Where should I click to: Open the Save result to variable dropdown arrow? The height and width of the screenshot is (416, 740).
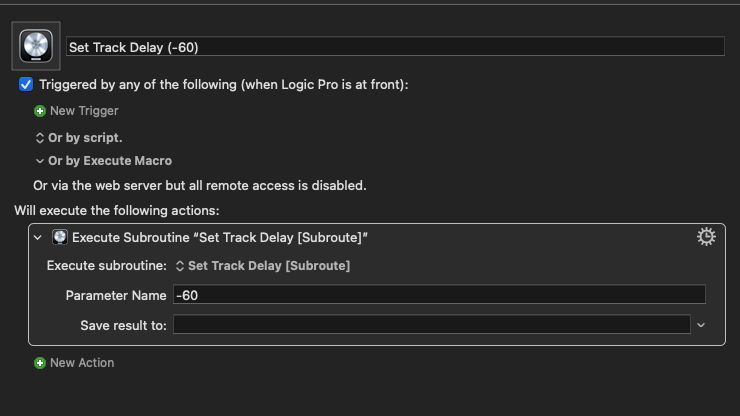pyautogui.click(x=701, y=325)
